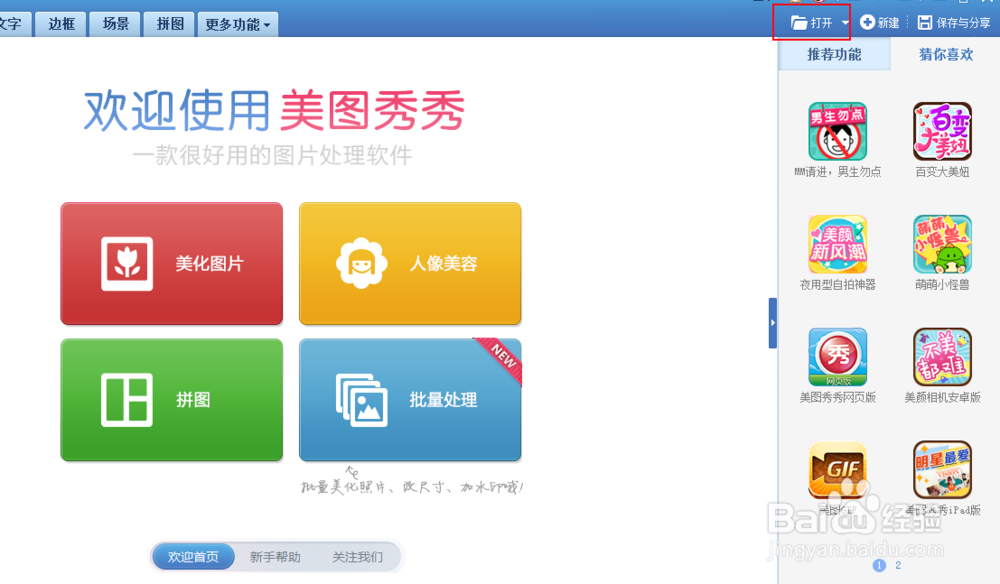Image resolution: width=1000 pixels, height=584 pixels.
Task: Open the 批量处理 batch processing feature
Action: click(x=410, y=400)
